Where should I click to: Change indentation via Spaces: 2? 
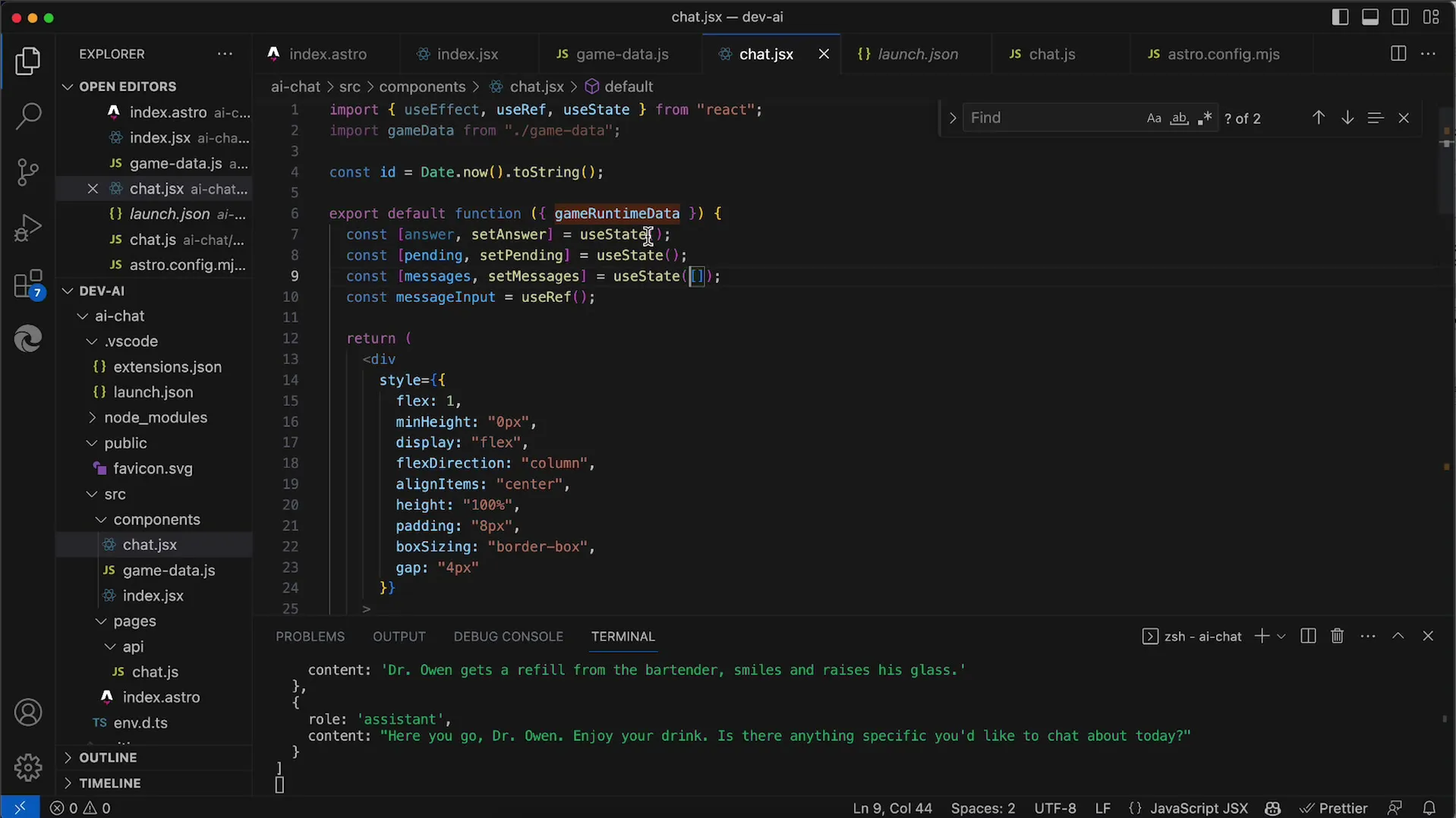pos(982,808)
